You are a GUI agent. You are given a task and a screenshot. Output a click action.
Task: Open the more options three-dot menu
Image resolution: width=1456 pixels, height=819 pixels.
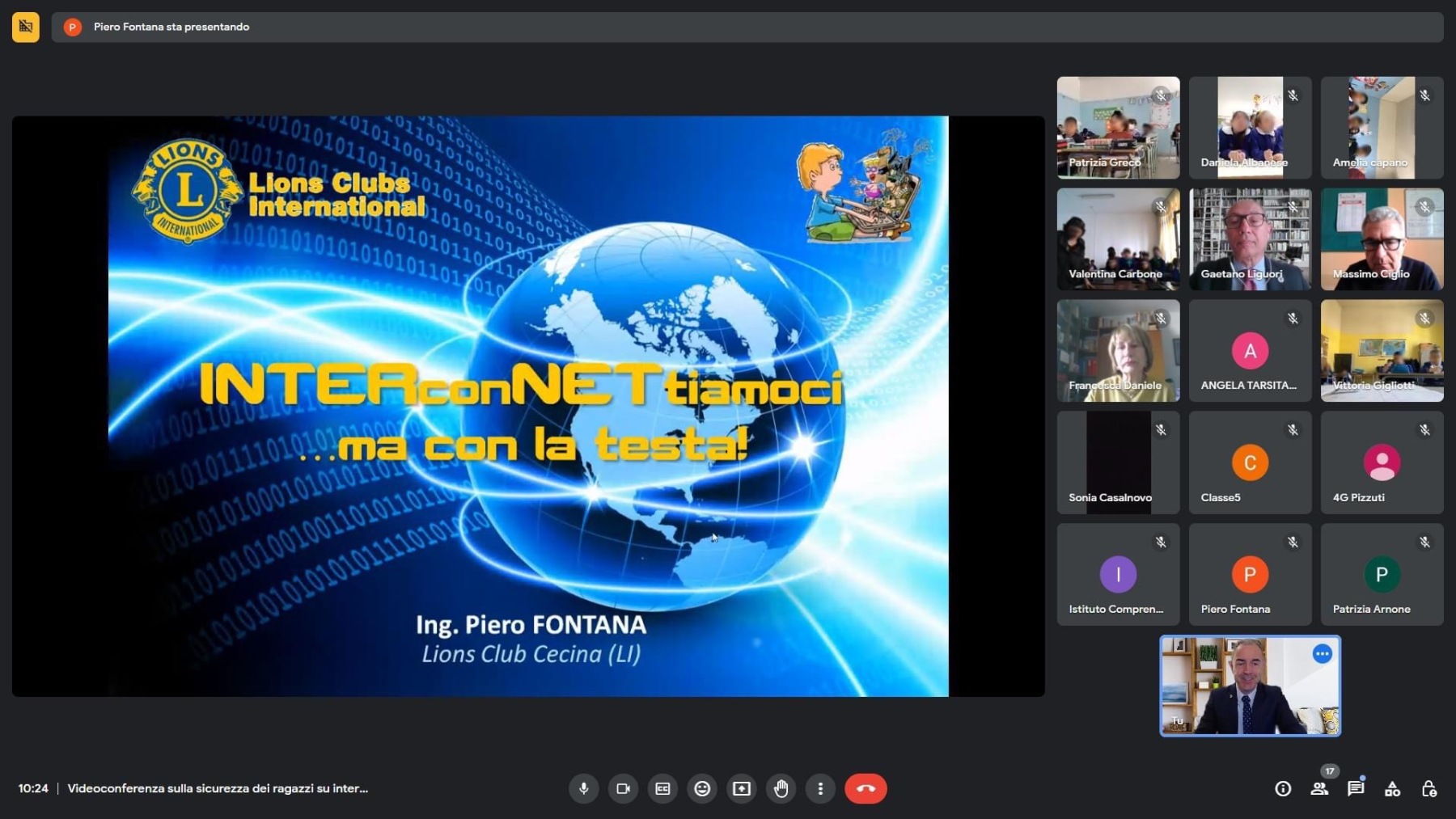pyautogui.click(x=820, y=788)
